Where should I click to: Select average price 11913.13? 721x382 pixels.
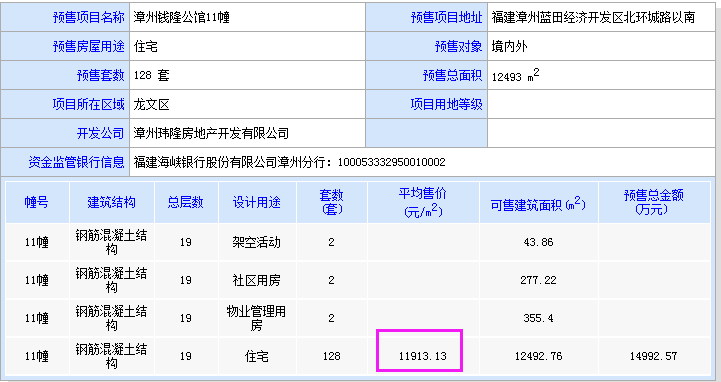423,356
